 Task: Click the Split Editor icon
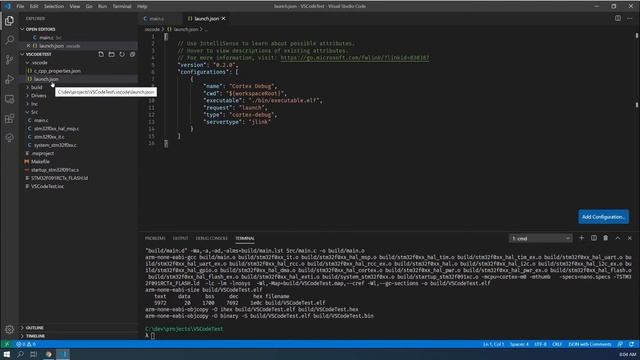pos(618,18)
